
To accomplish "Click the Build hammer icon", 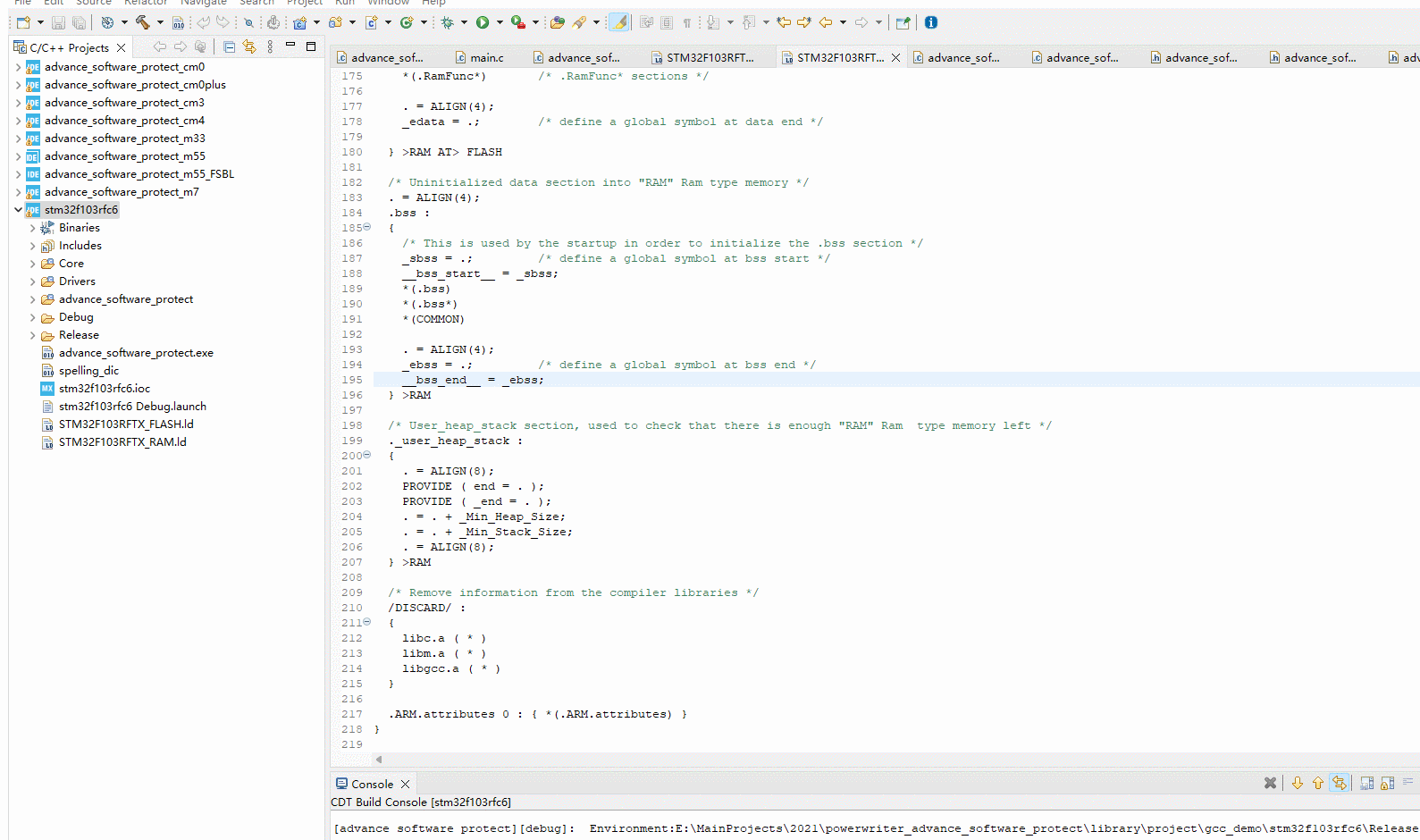I will point(142,22).
